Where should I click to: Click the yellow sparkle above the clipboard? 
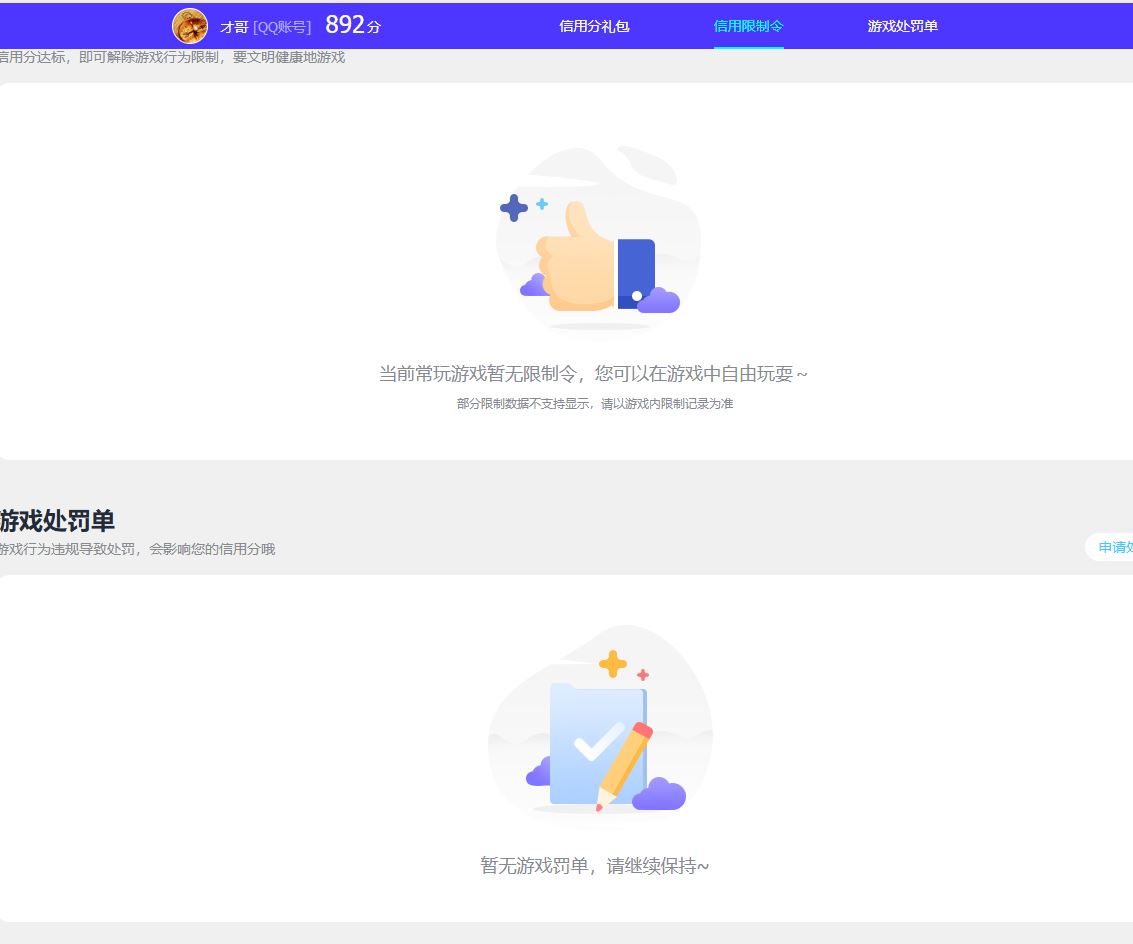click(612, 663)
